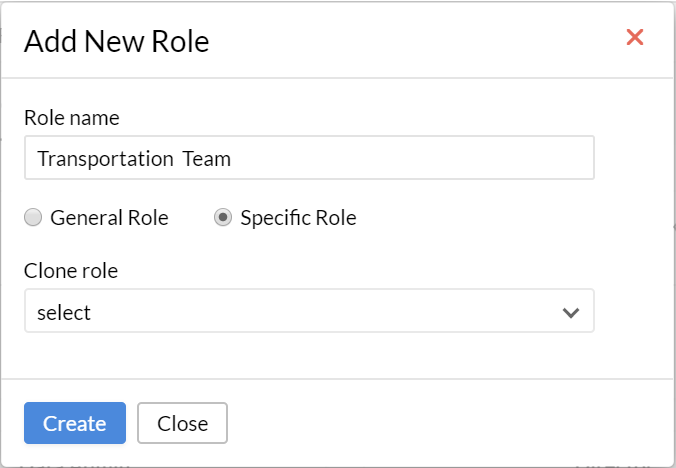Focus the Role name input field
Screen dimensions: 676x468
(309, 158)
